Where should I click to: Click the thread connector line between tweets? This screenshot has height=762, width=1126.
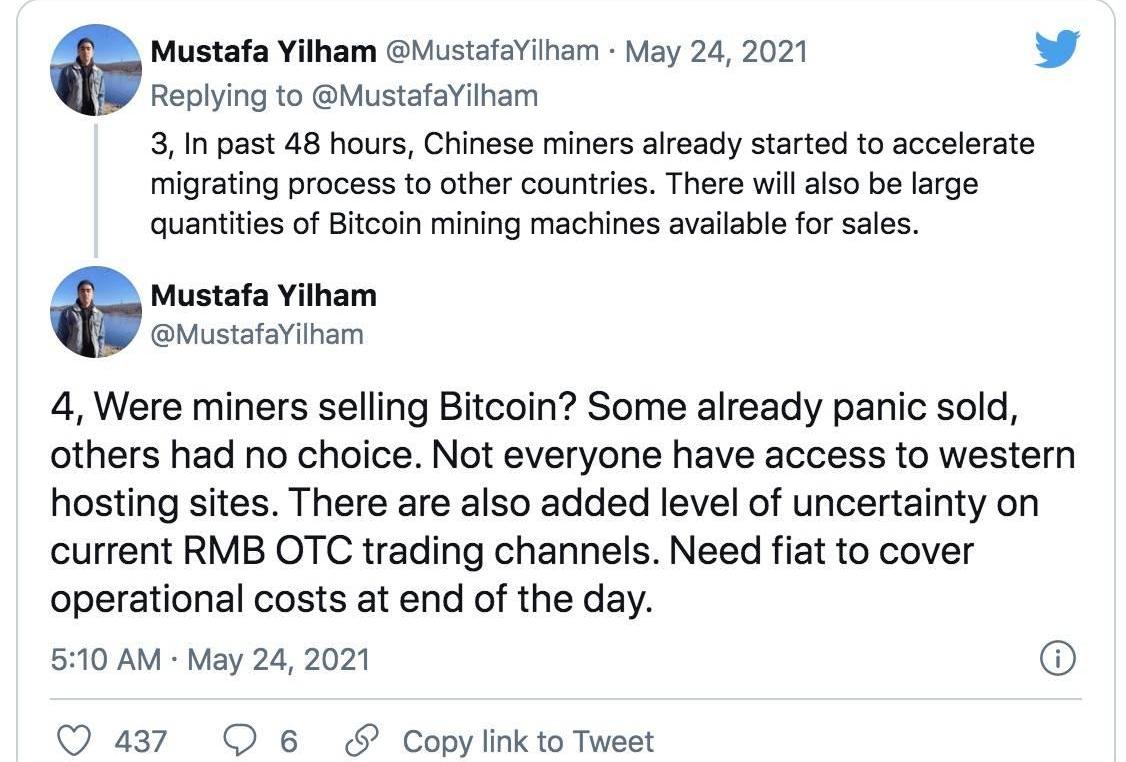pos(96,190)
